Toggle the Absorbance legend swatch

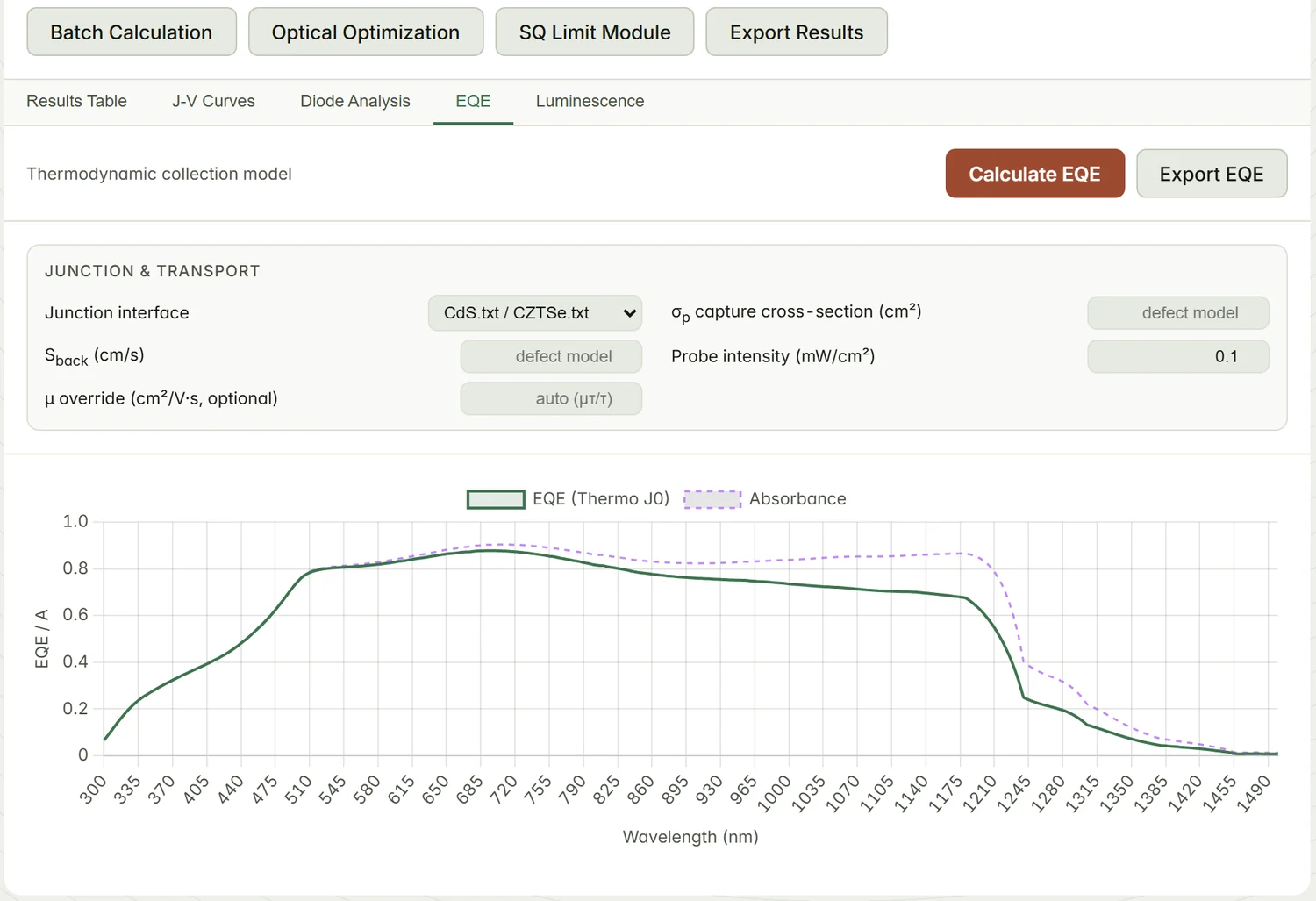[712, 499]
